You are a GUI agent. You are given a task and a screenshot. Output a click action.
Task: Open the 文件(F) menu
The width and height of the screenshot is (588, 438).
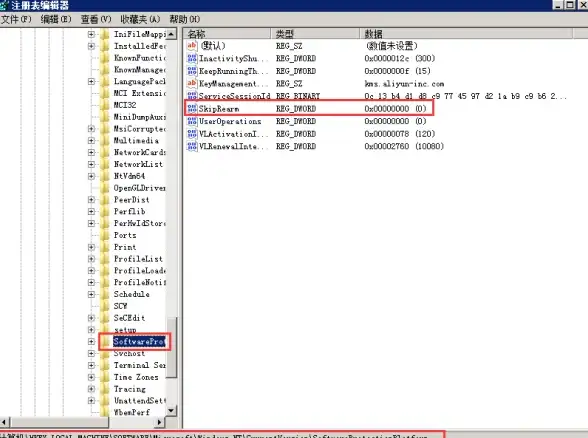[16, 19]
